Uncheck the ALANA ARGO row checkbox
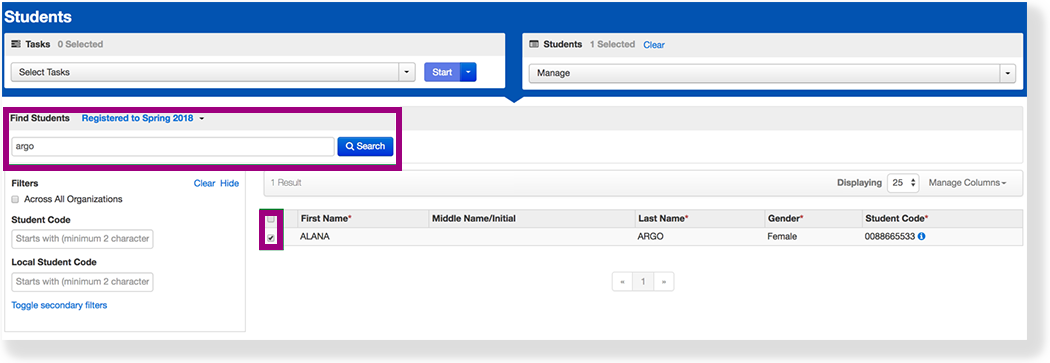1050x363 pixels. pos(271,238)
